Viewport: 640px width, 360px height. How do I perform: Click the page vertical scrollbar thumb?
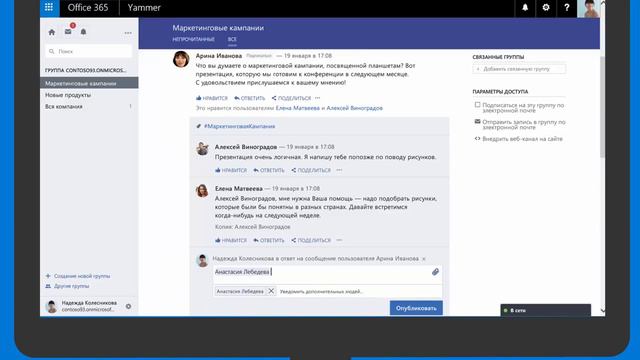coord(602,106)
